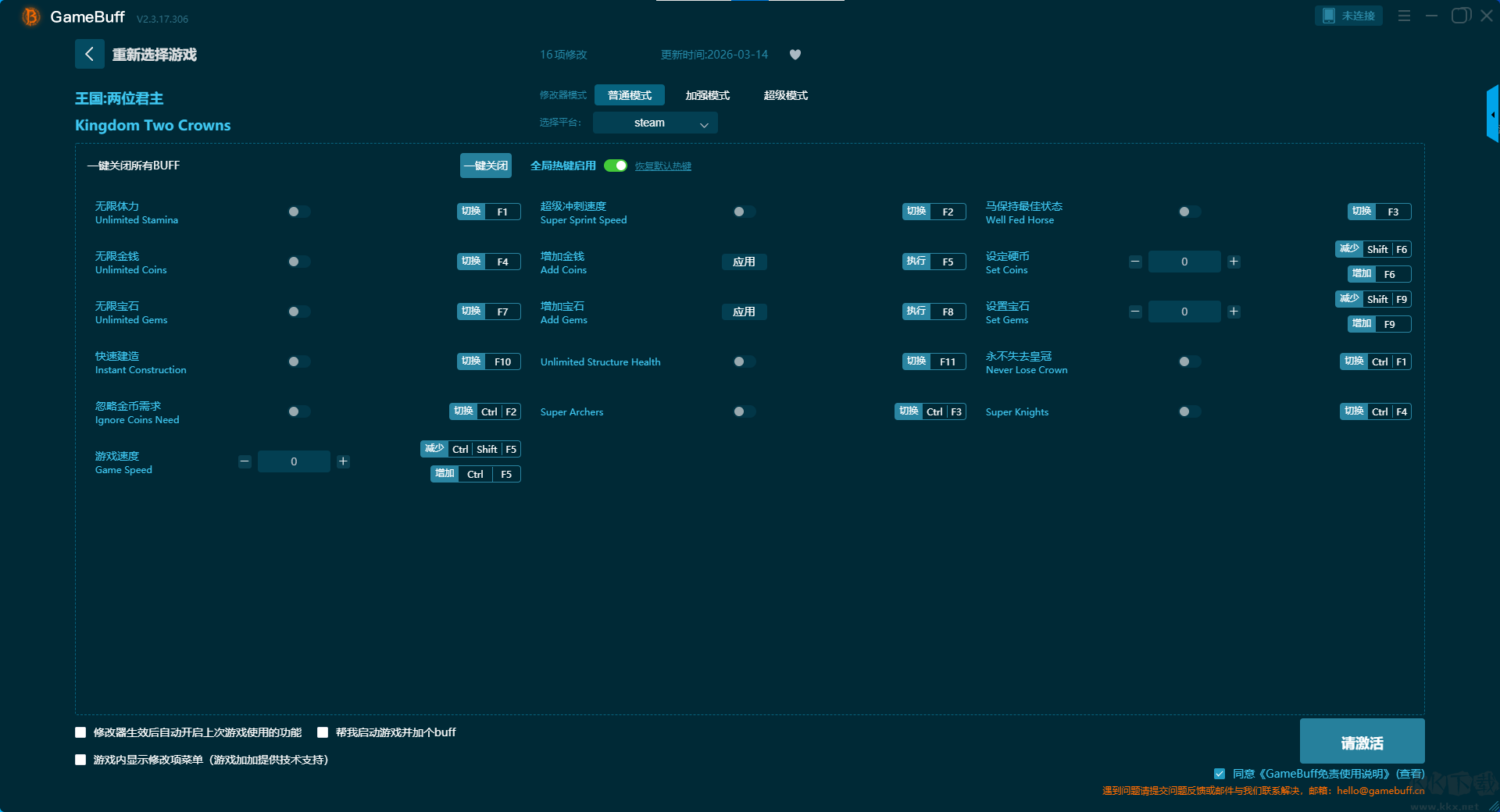
Task: Click the minus icon for Set Gems
Action: (1135, 312)
